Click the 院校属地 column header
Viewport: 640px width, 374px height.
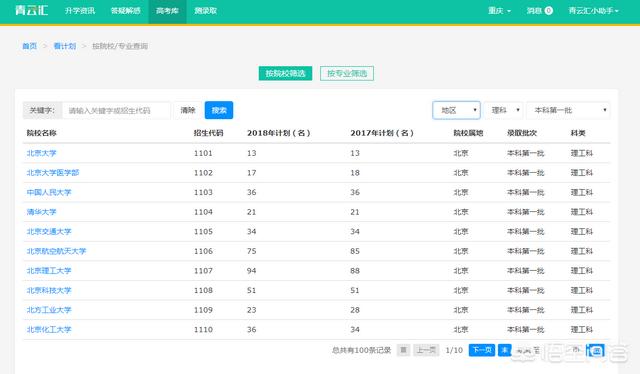click(468, 133)
